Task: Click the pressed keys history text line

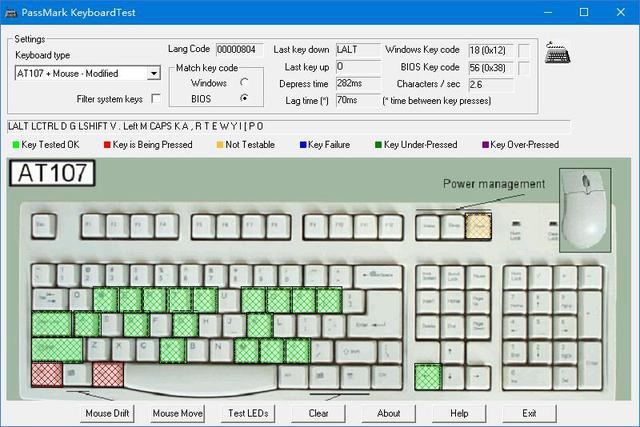Action: point(288,127)
